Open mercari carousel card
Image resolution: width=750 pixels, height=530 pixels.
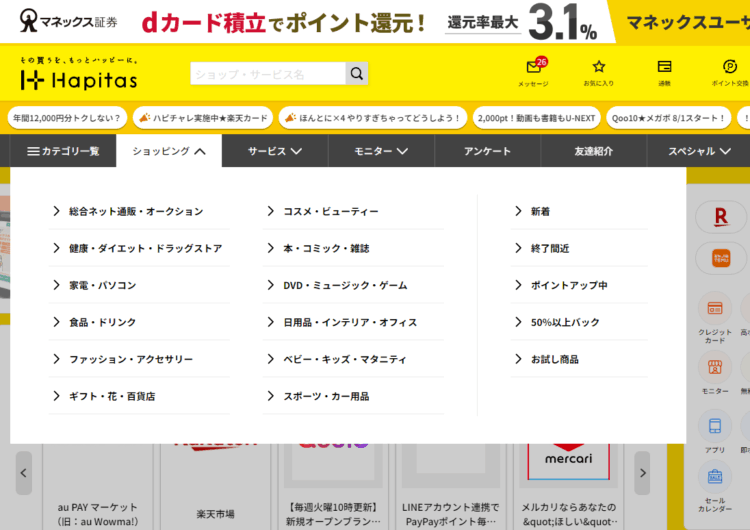coord(568,486)
